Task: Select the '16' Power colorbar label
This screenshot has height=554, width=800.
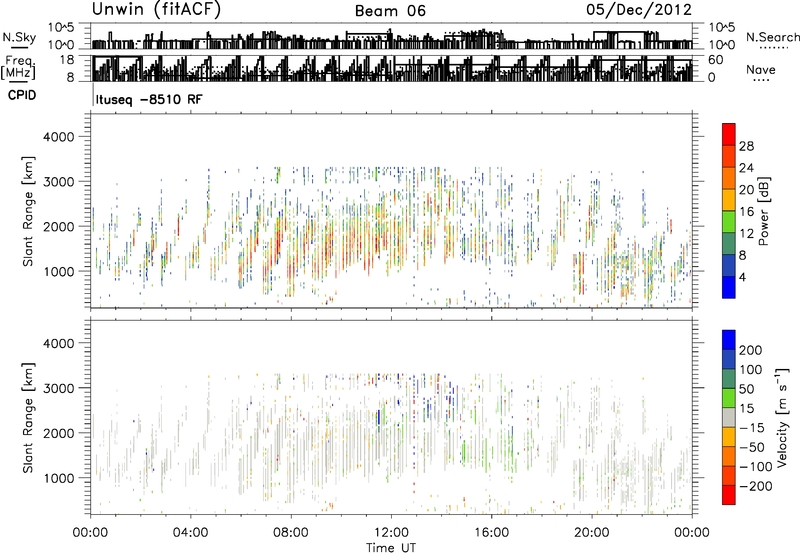Action: click(746, 212)
